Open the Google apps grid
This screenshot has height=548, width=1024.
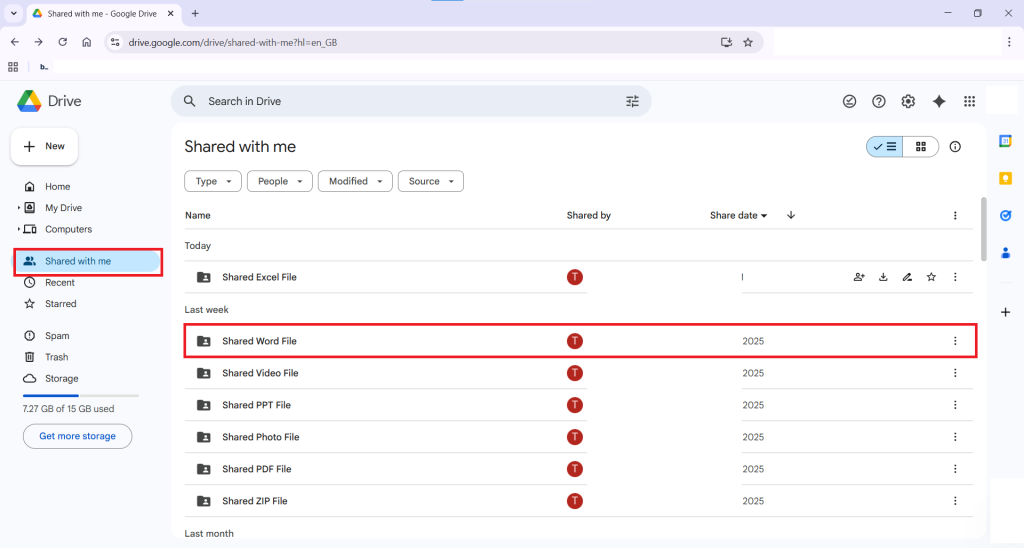(969, 101)
